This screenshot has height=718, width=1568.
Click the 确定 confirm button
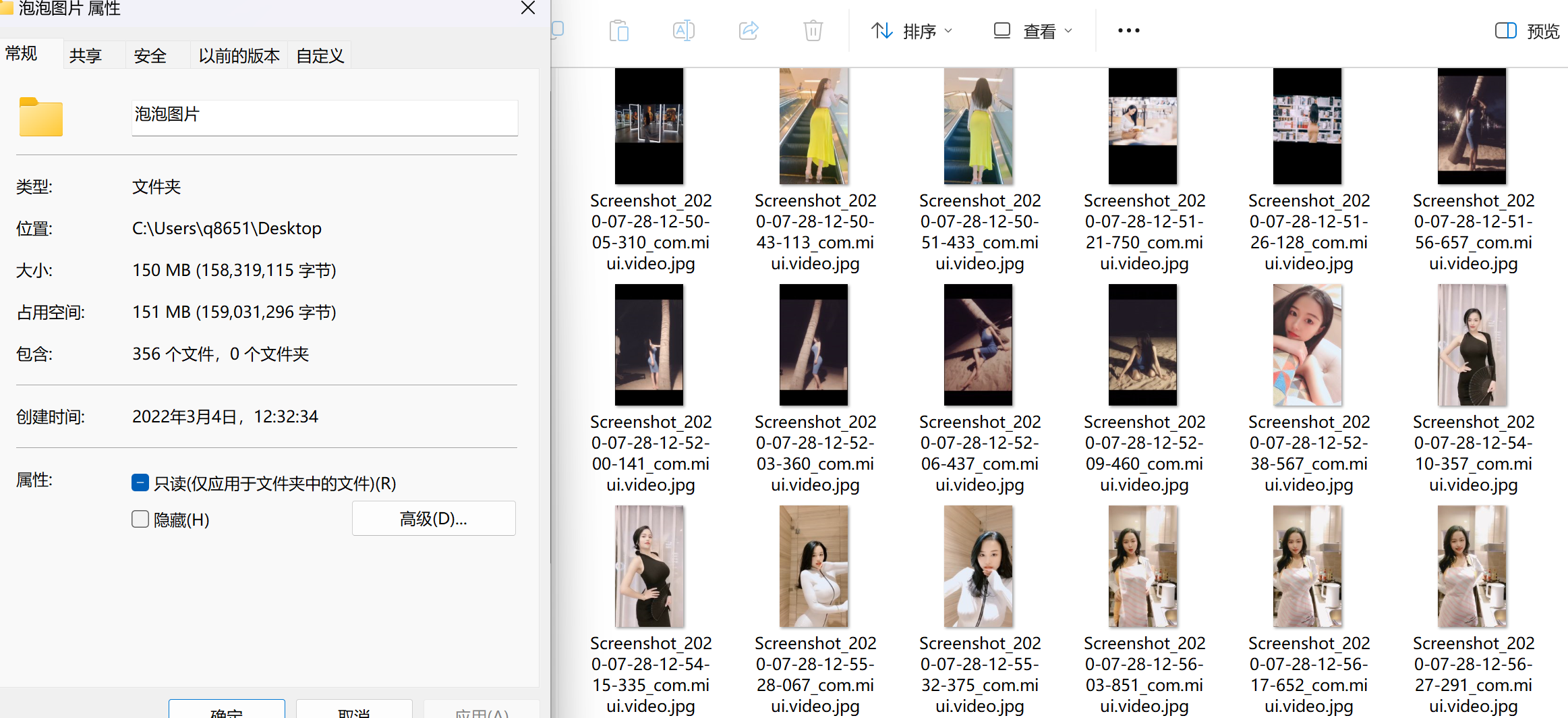(x=227, y=711)
